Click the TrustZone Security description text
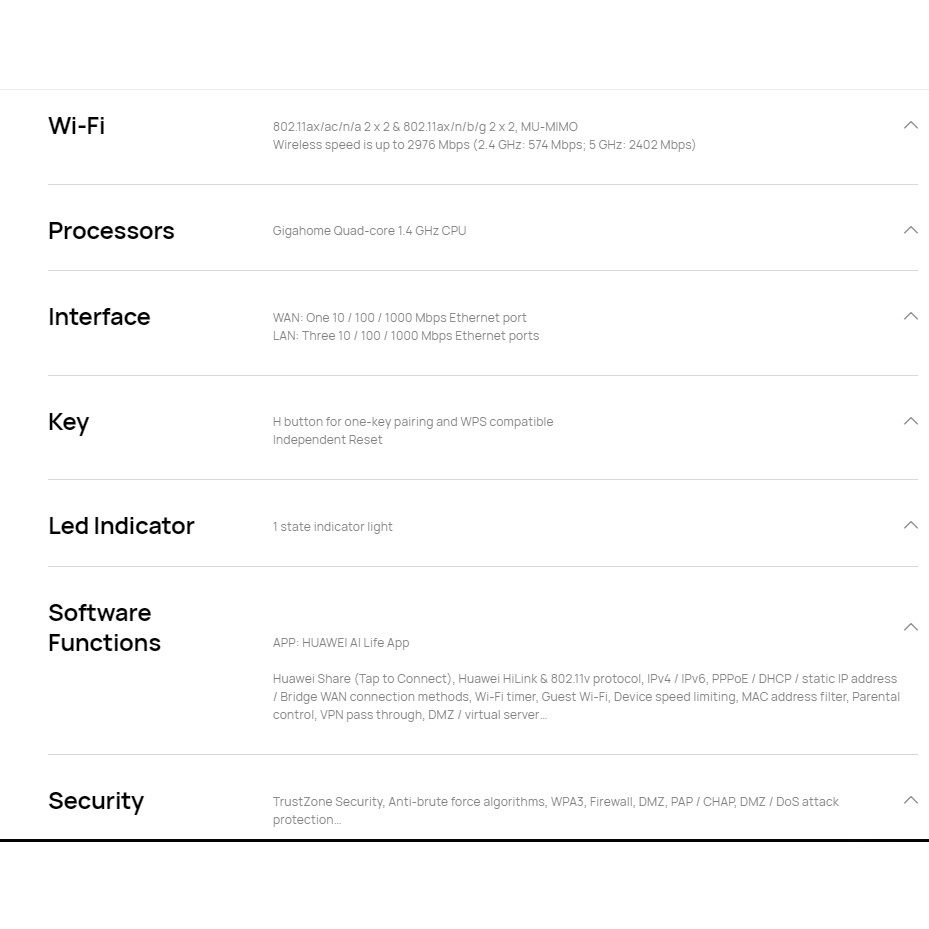Screen dimensions: 929x929 (555, 802)
